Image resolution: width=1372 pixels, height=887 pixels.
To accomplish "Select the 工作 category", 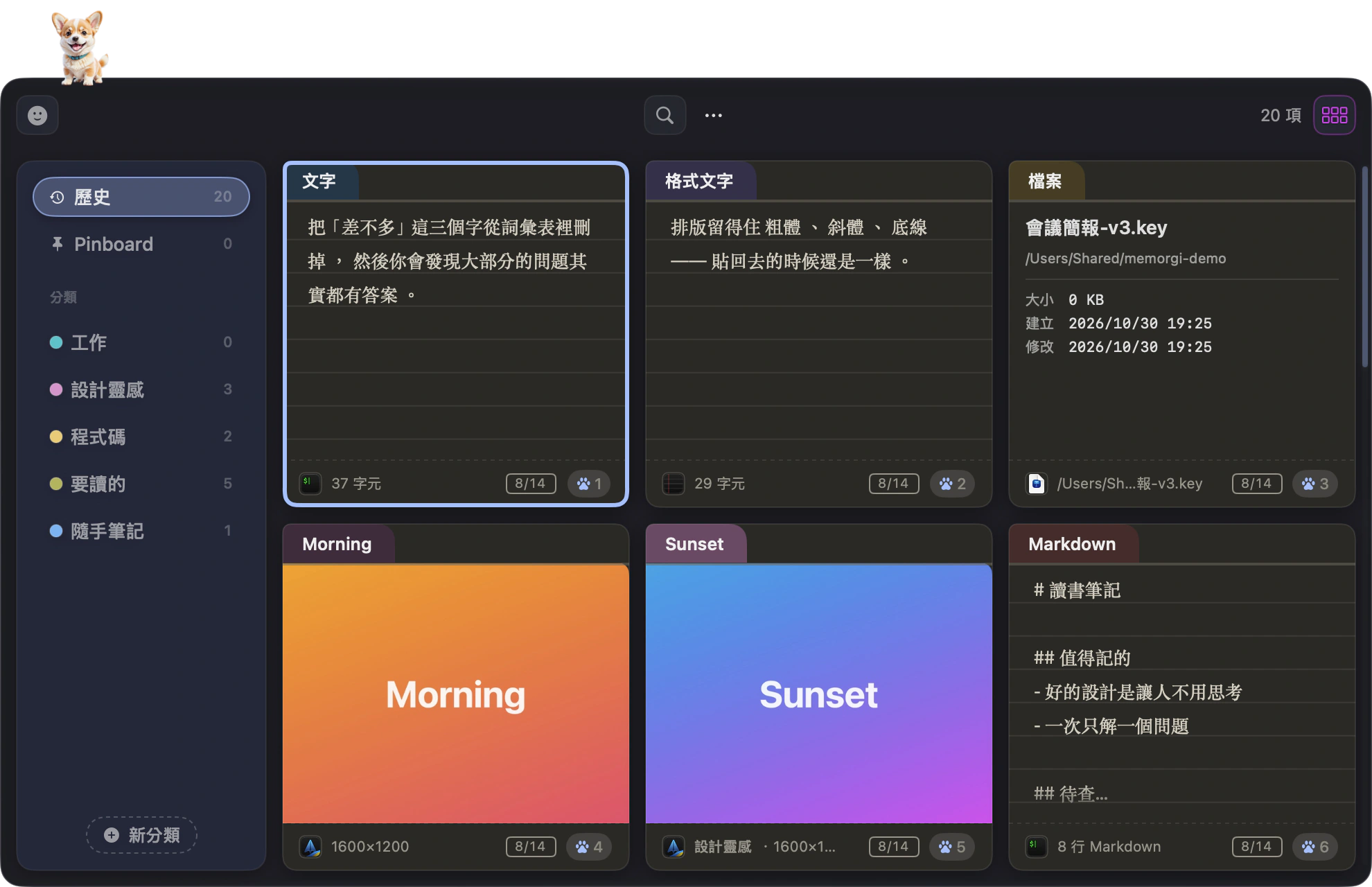I will (141, 342).
